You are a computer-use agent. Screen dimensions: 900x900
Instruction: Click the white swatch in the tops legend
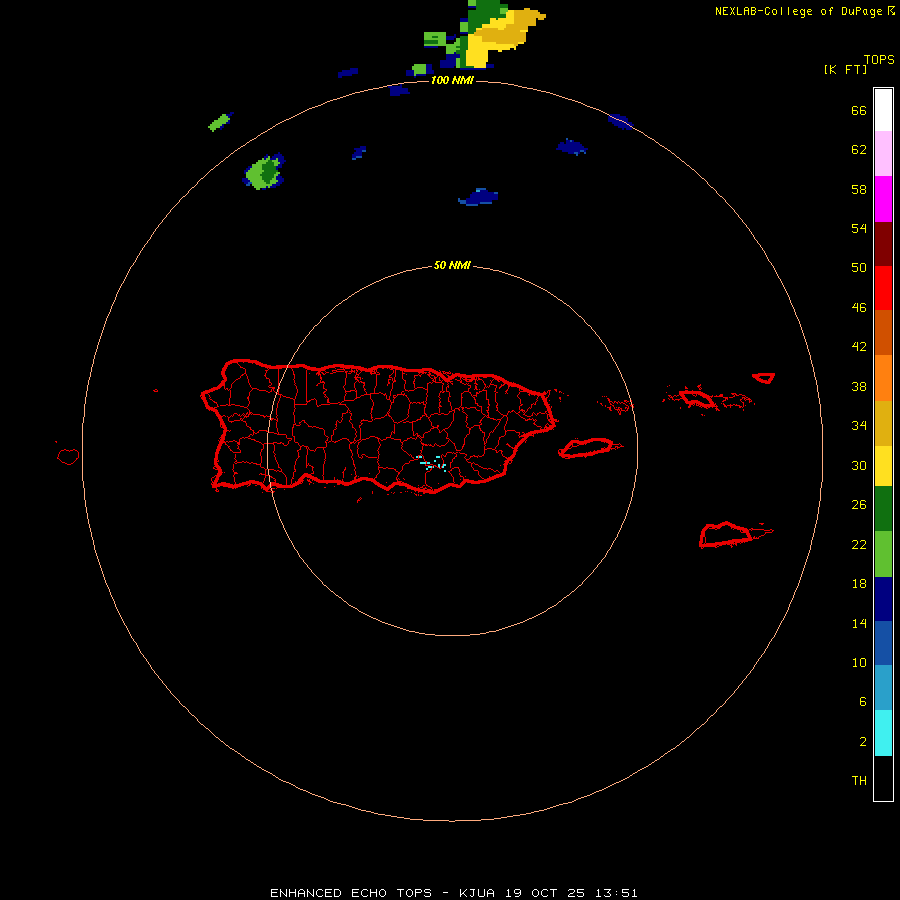tap(883, 110)
